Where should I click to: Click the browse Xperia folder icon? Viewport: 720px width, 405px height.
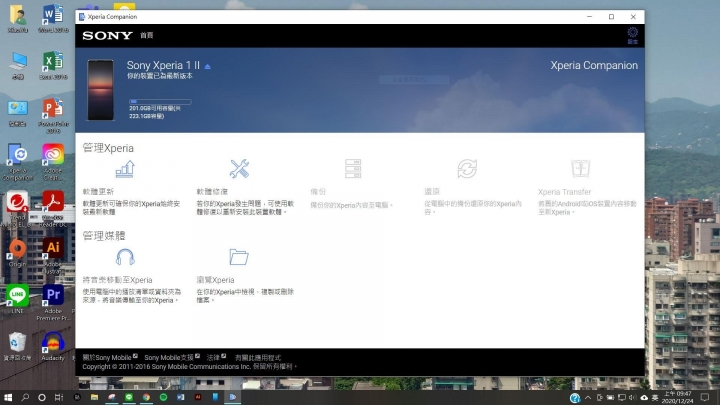click(239, 257)
